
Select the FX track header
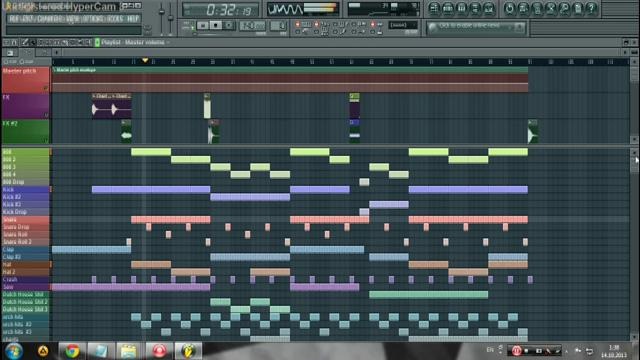[x=25, y=106]
